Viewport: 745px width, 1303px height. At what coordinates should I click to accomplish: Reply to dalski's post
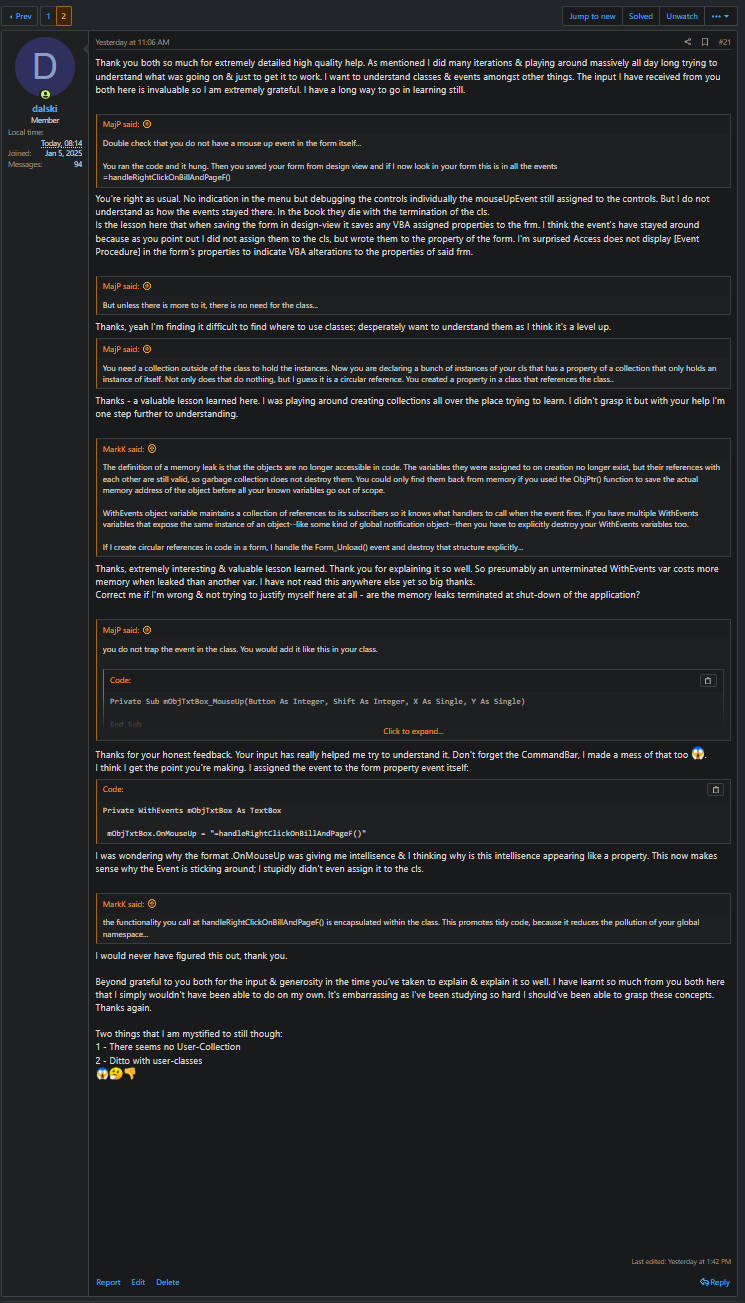click(715, 1282)
